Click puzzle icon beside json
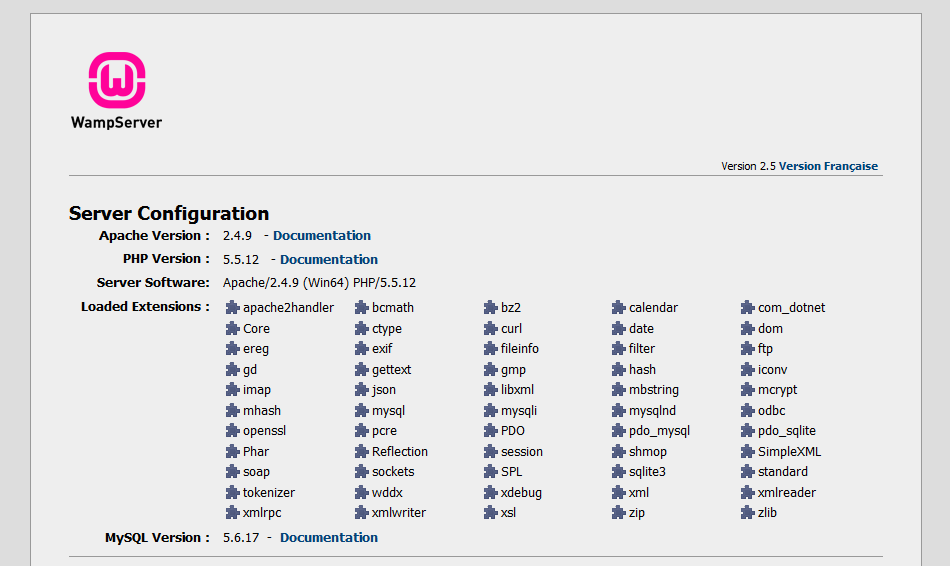Image resolution: width=950 pixels, height=566 pixels. click(362, 390)
